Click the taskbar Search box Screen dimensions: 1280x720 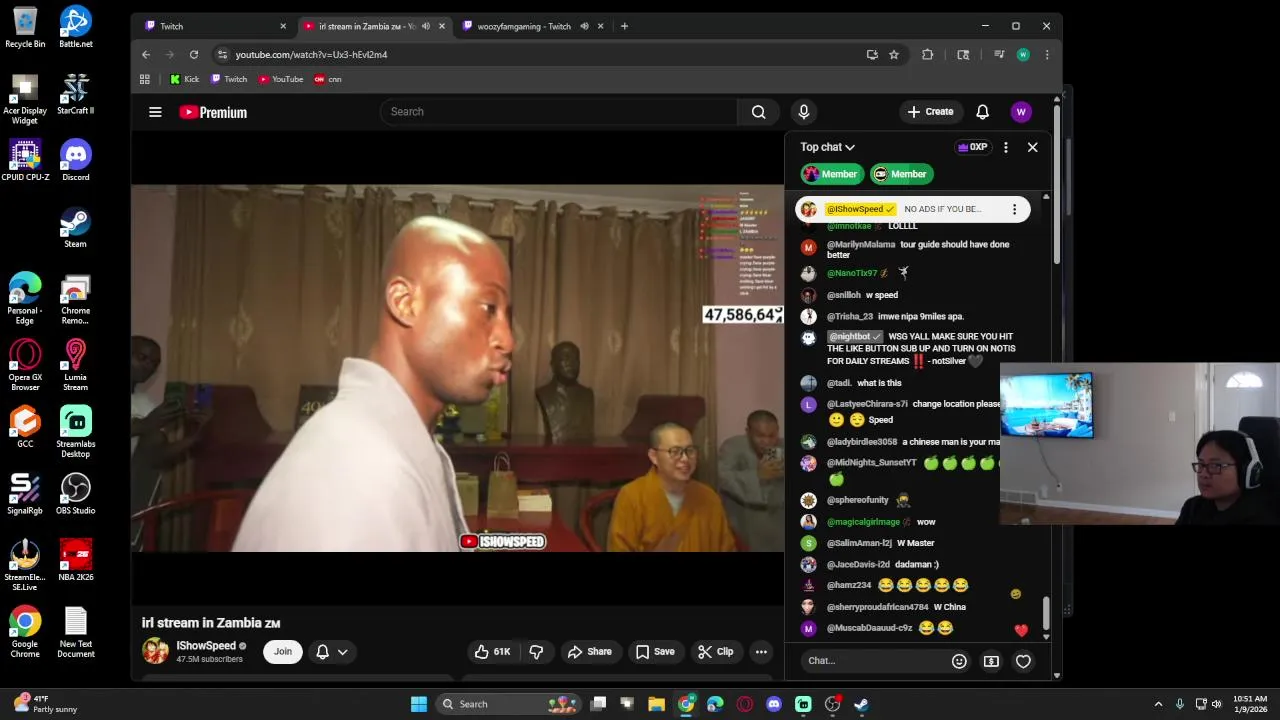pyautogui.click(x=509, y=704)
